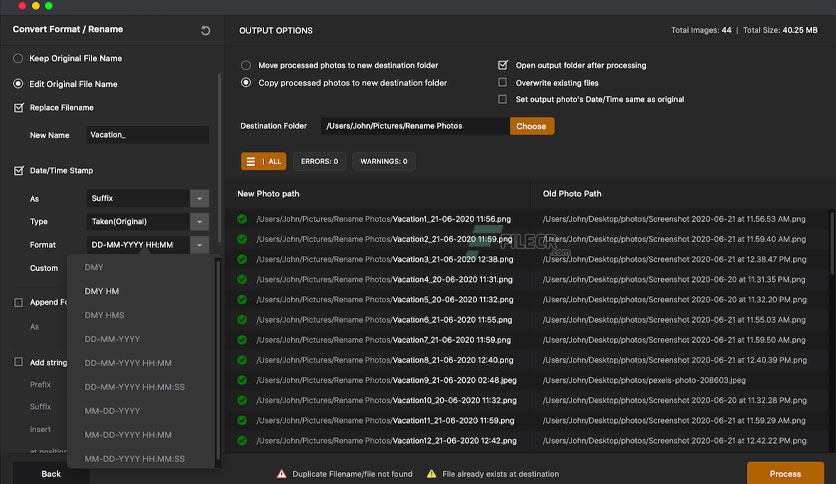
Task: Click Total Images 44 text
Action: click(x=701, y=30)
